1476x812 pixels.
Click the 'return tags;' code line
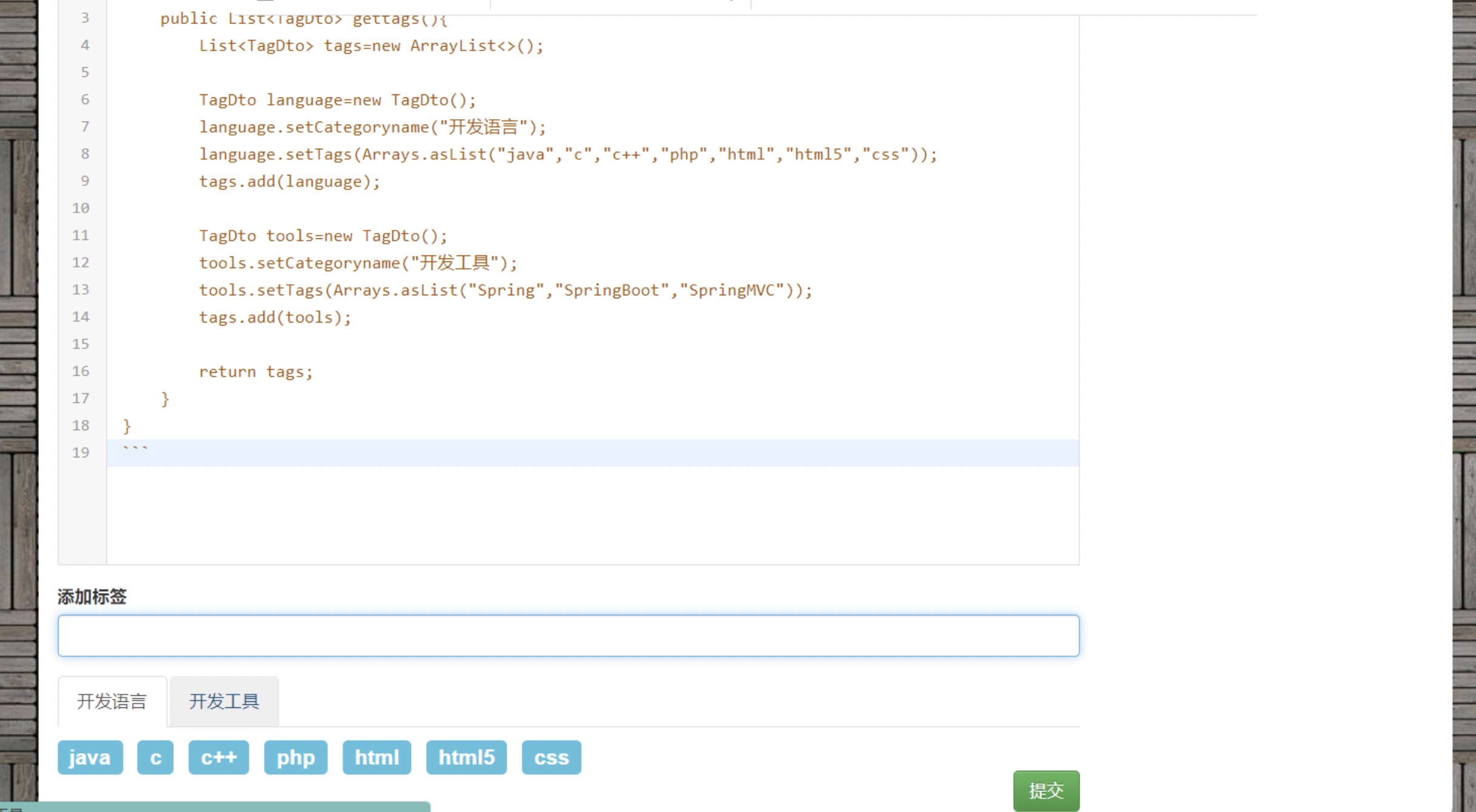coord(255,372)
